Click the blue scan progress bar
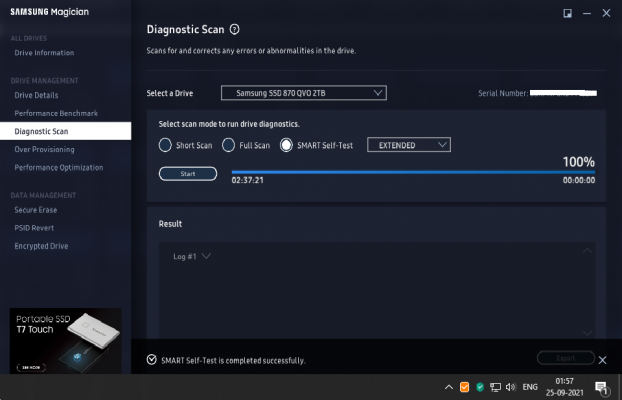Viewport: 622px width, 400px height. point(413,172)
